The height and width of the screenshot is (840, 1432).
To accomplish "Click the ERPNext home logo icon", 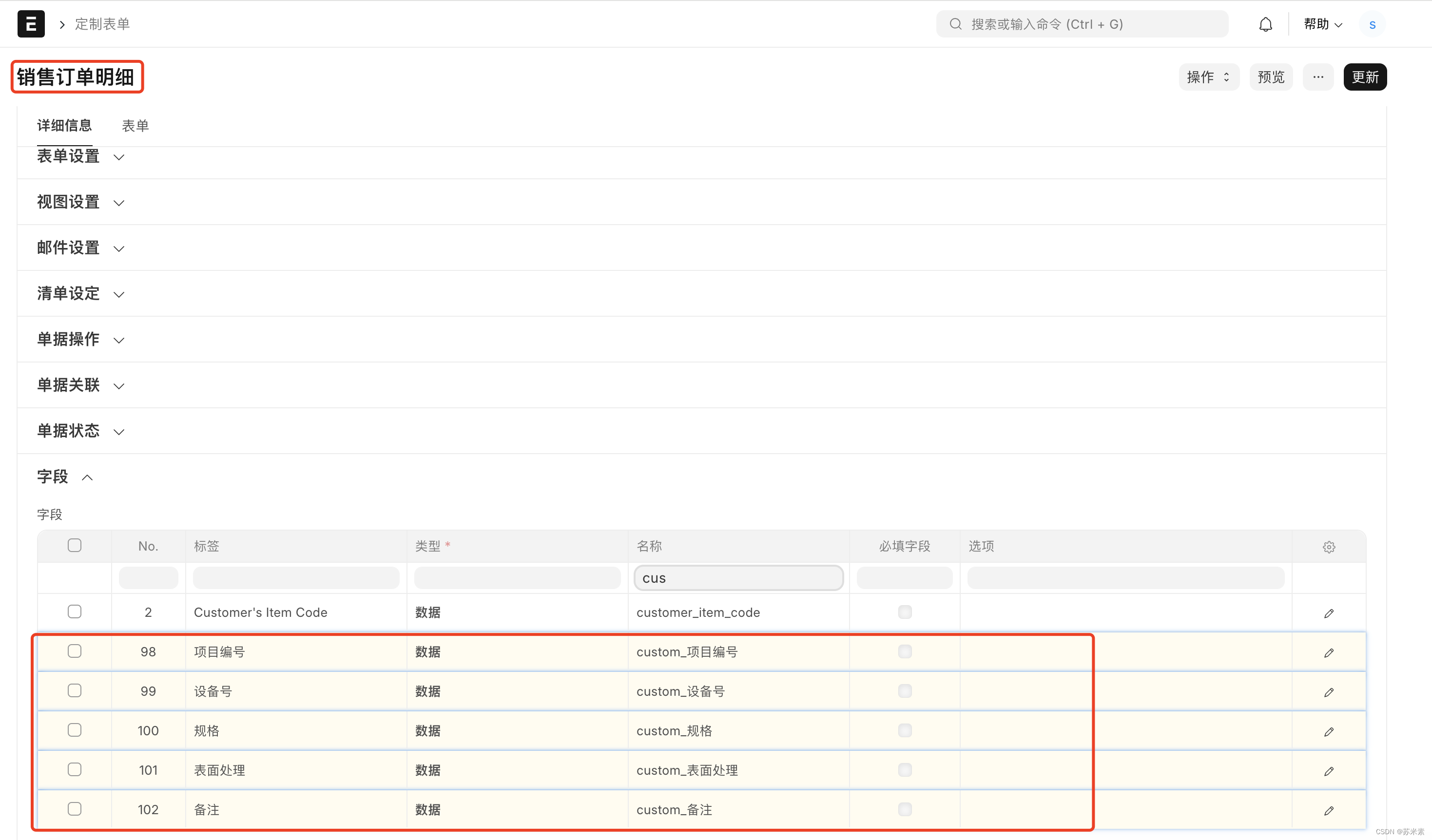I will click(x=31, y=24).
